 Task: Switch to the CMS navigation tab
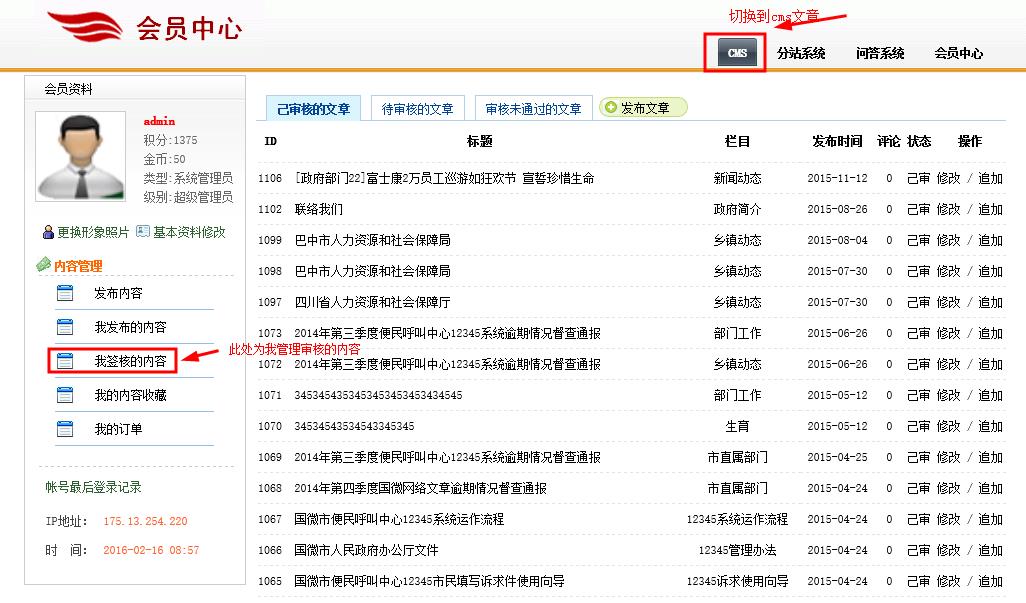coord(737,53)
